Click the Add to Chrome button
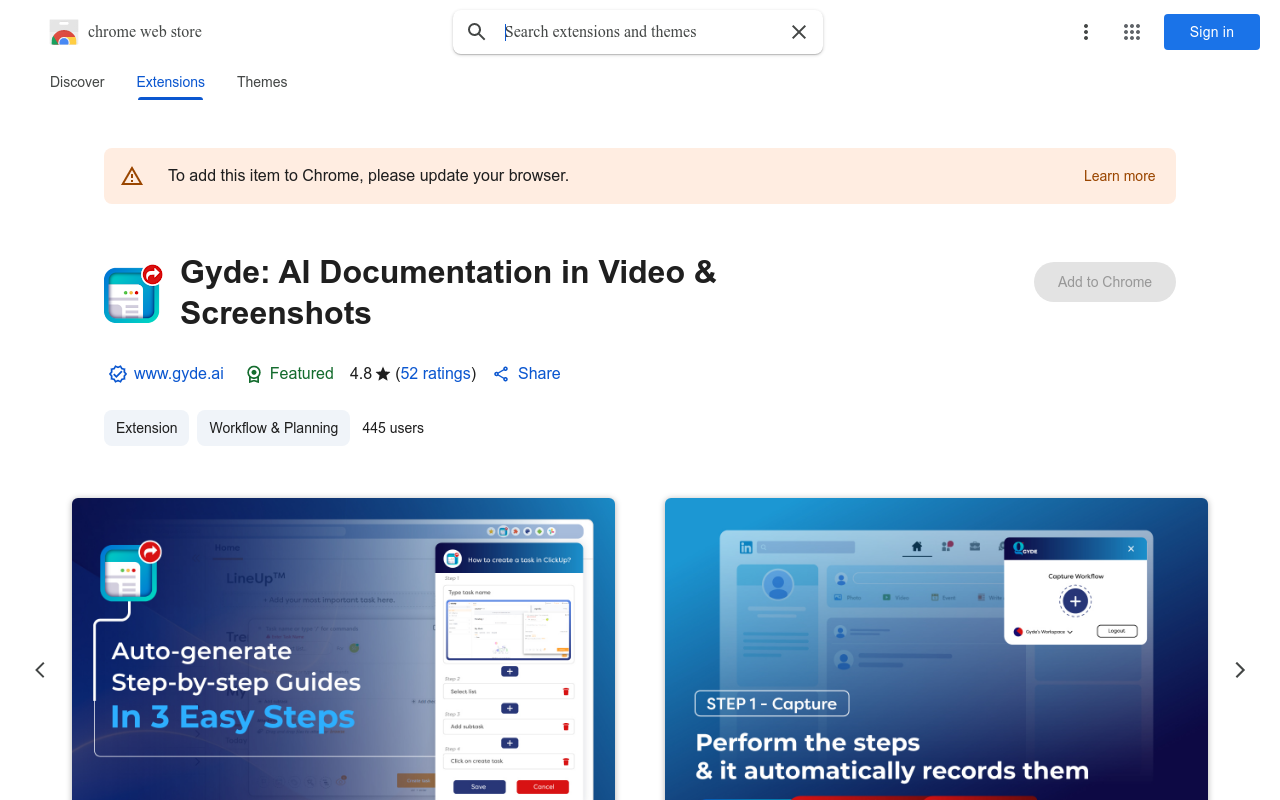The width and height of the screenshot is (1280, 800). click(1105, 282)
